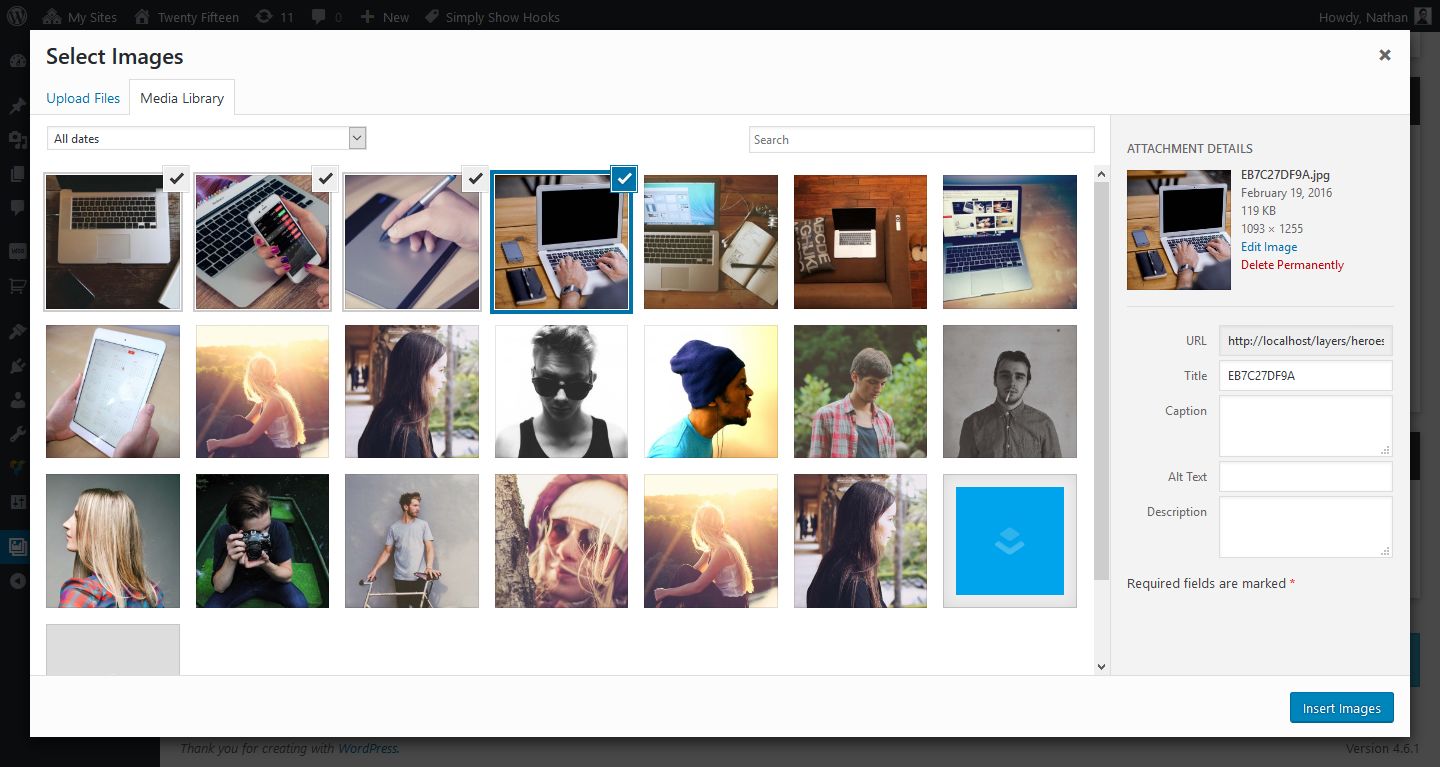The height and width of the screenshot is (767, 1440).
Task: Select the laptop with blue-tinted background image
Action: [x=1010, y=242]
